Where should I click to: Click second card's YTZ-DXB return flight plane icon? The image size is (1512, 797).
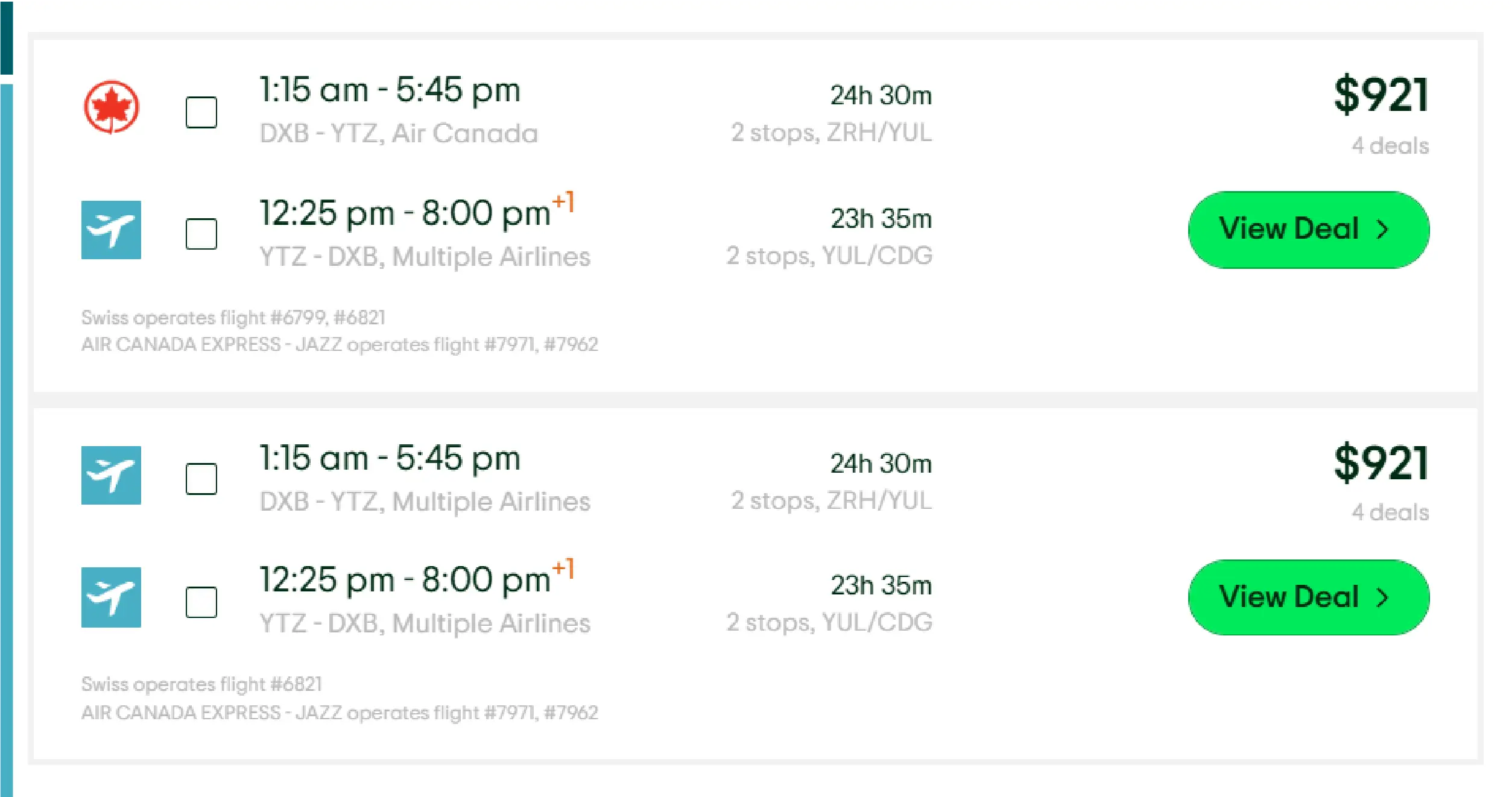tap(112, 597)
